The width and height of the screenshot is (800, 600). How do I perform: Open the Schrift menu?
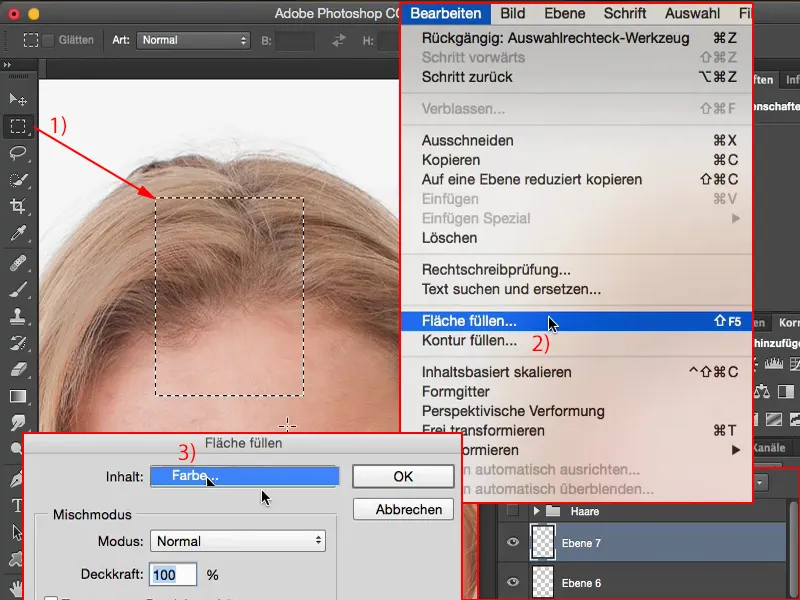click(x=625, y=13)
